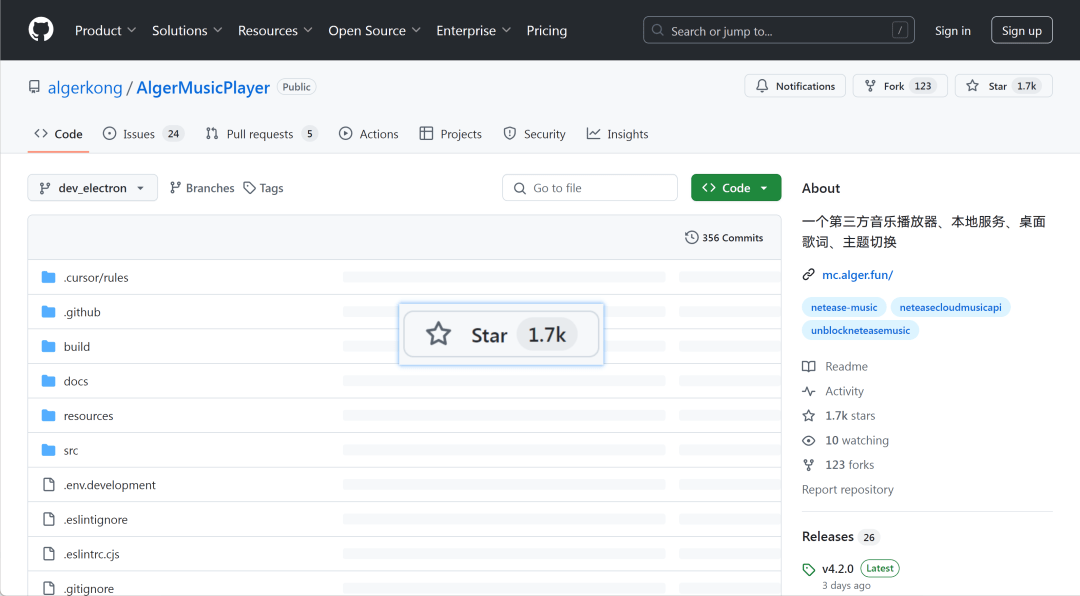Screen dimensions: 1080x596
Task: Switch to the Projects tab
Action: (450, 134)
